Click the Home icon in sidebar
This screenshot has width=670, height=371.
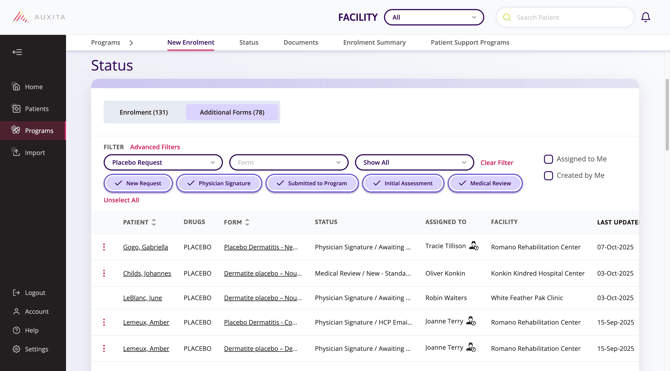(x=16, y=87)
